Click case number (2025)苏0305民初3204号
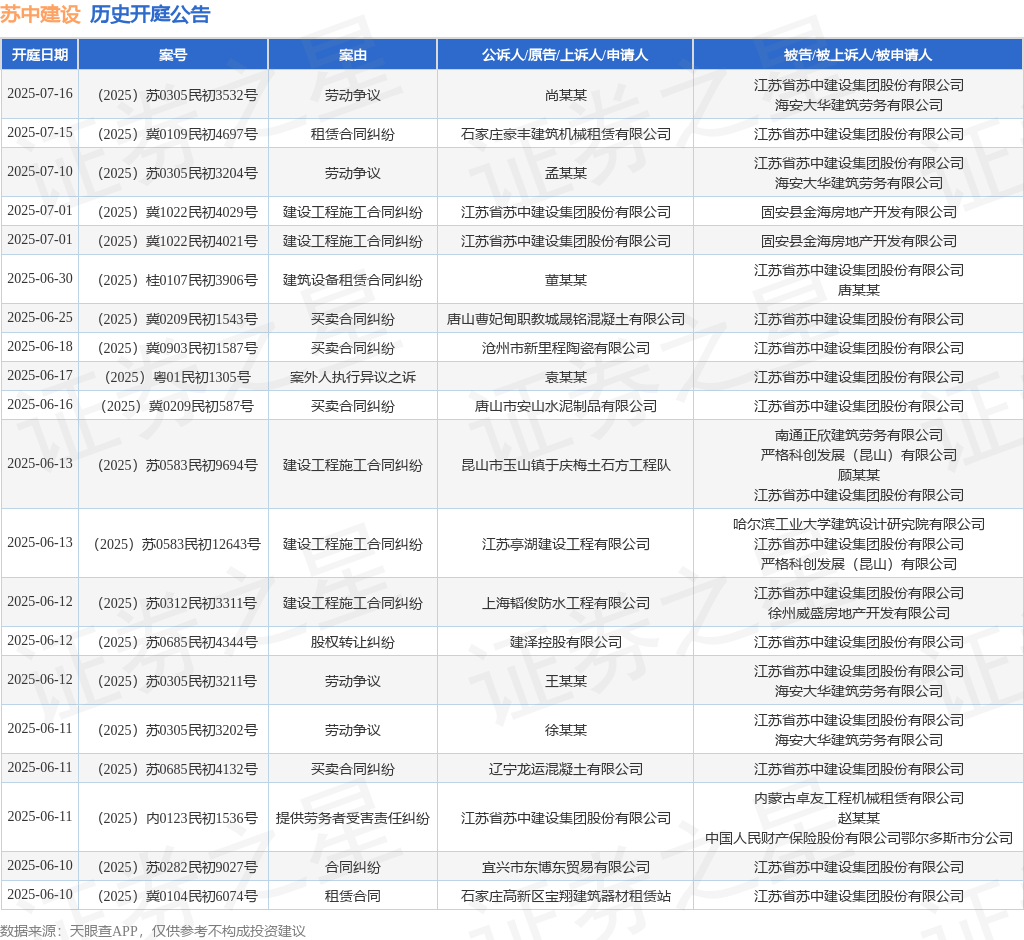Image resolution: width=1024 pixels, height=940 pixels. pyautogui.click(x=177, y=173)
